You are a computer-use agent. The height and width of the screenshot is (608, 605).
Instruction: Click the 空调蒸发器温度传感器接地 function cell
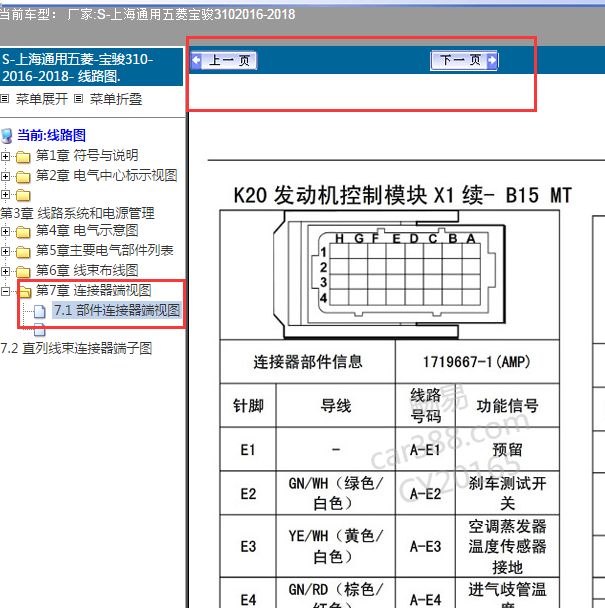pos(507,546)
